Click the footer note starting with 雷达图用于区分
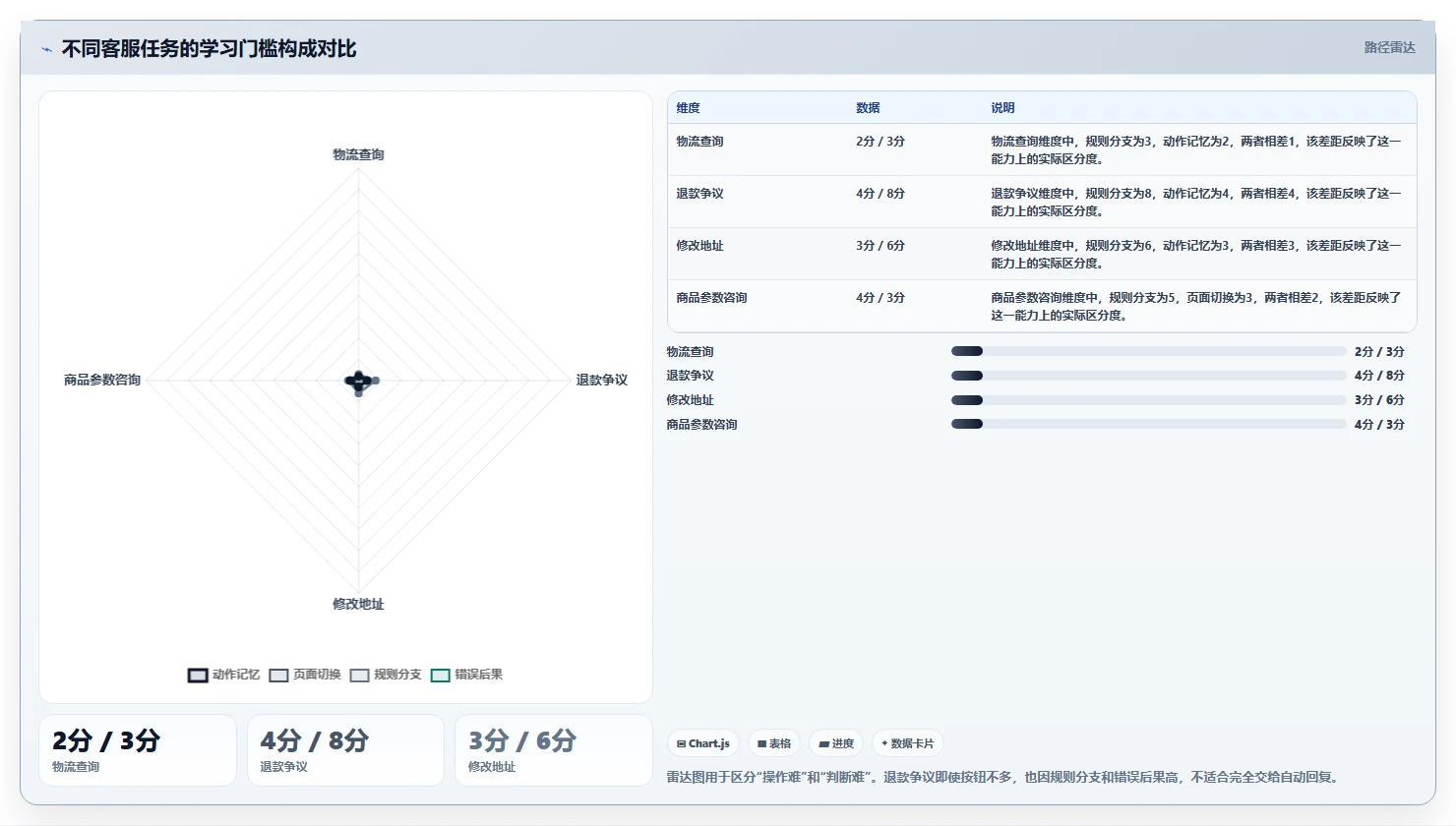 [x=1004, y=777]
